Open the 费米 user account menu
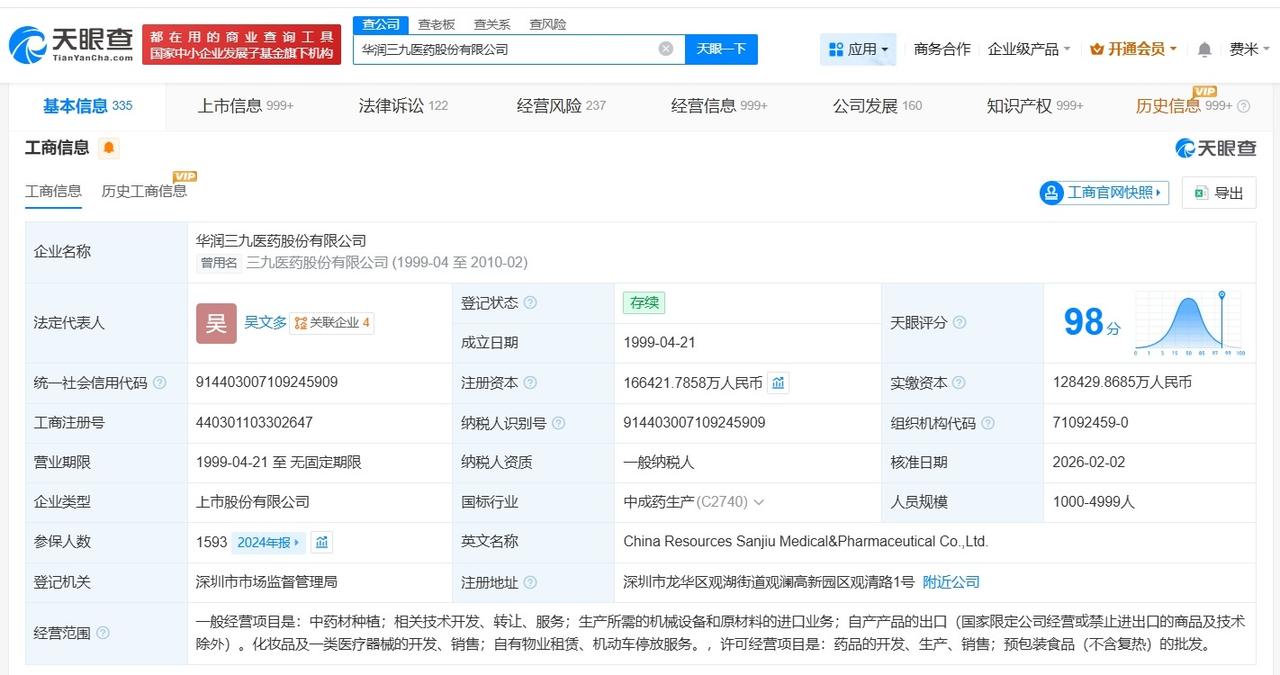 pyautogui.click(x=1250, y=49)
